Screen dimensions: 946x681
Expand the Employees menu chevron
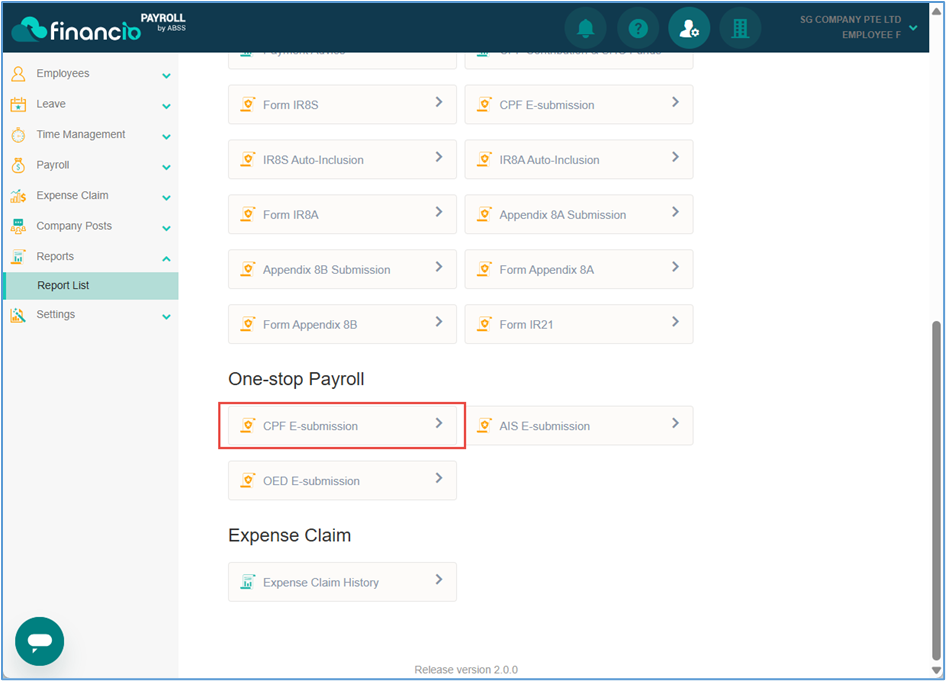(167, 76)
